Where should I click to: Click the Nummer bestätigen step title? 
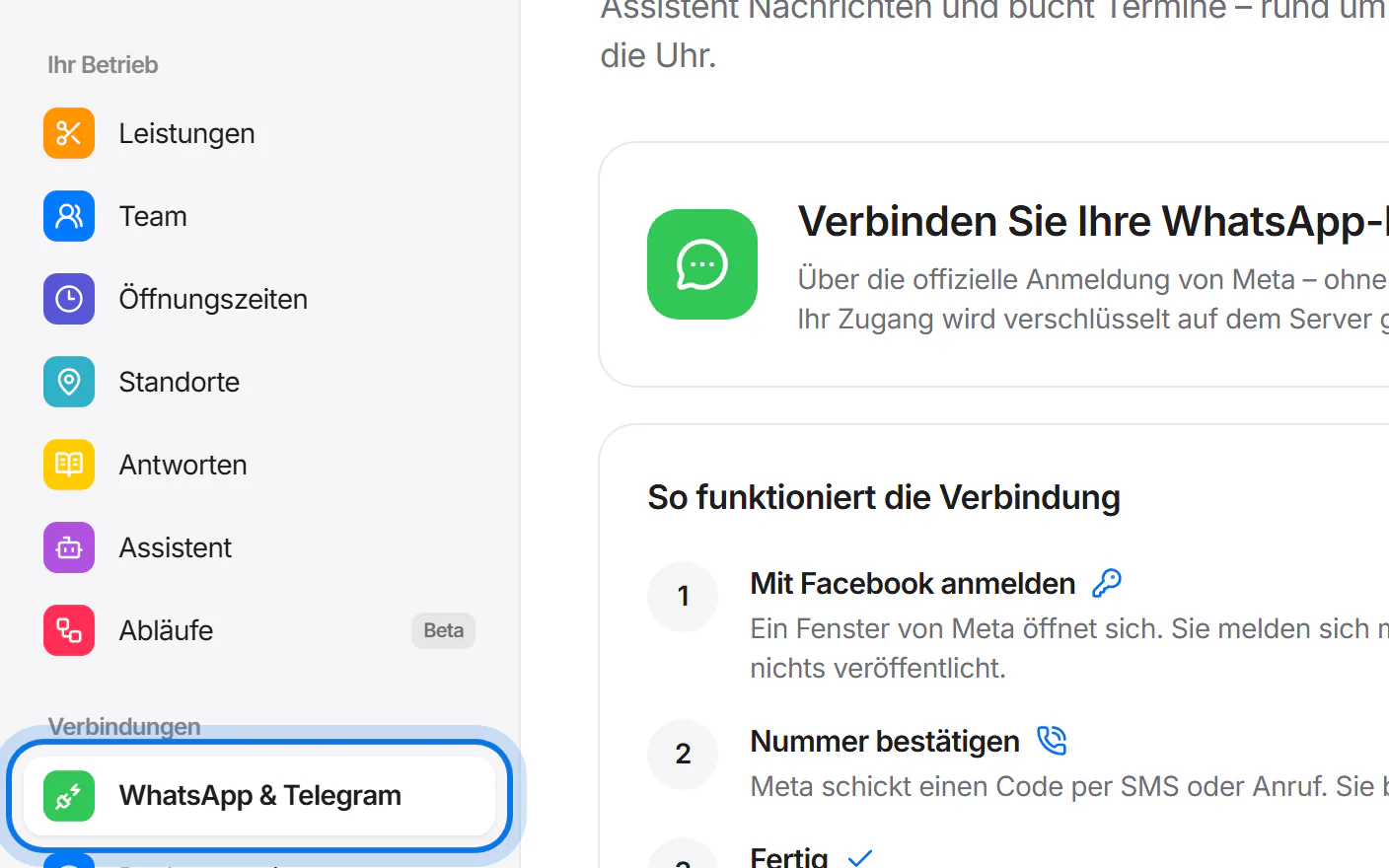(885, 741)
